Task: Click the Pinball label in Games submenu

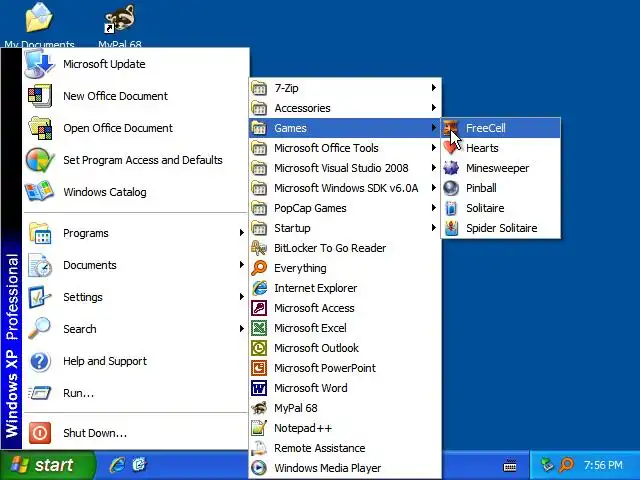Action: point(481,188)
